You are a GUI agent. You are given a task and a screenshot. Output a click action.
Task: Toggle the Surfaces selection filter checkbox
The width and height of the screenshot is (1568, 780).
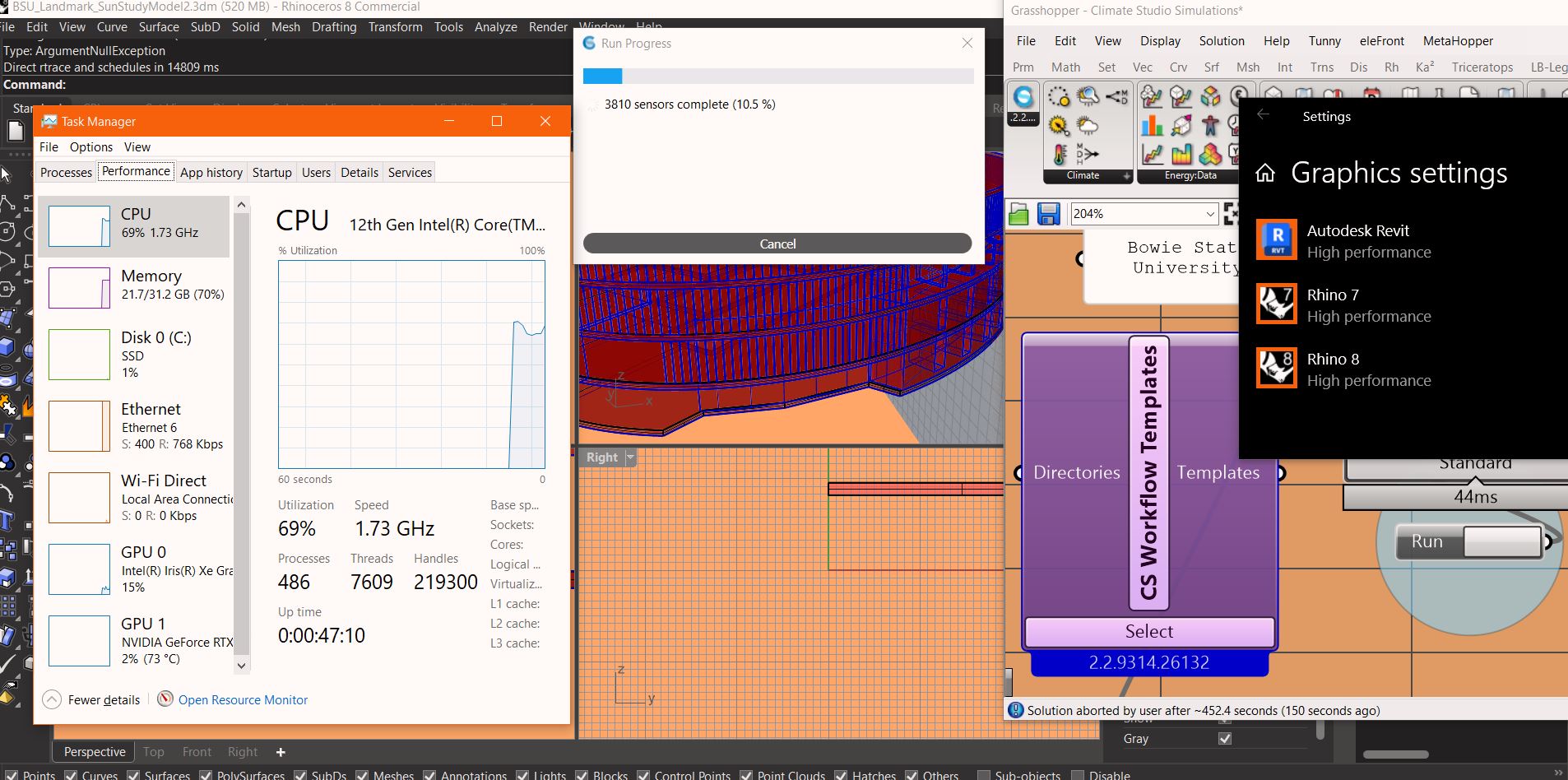click(x=133, y=775)
